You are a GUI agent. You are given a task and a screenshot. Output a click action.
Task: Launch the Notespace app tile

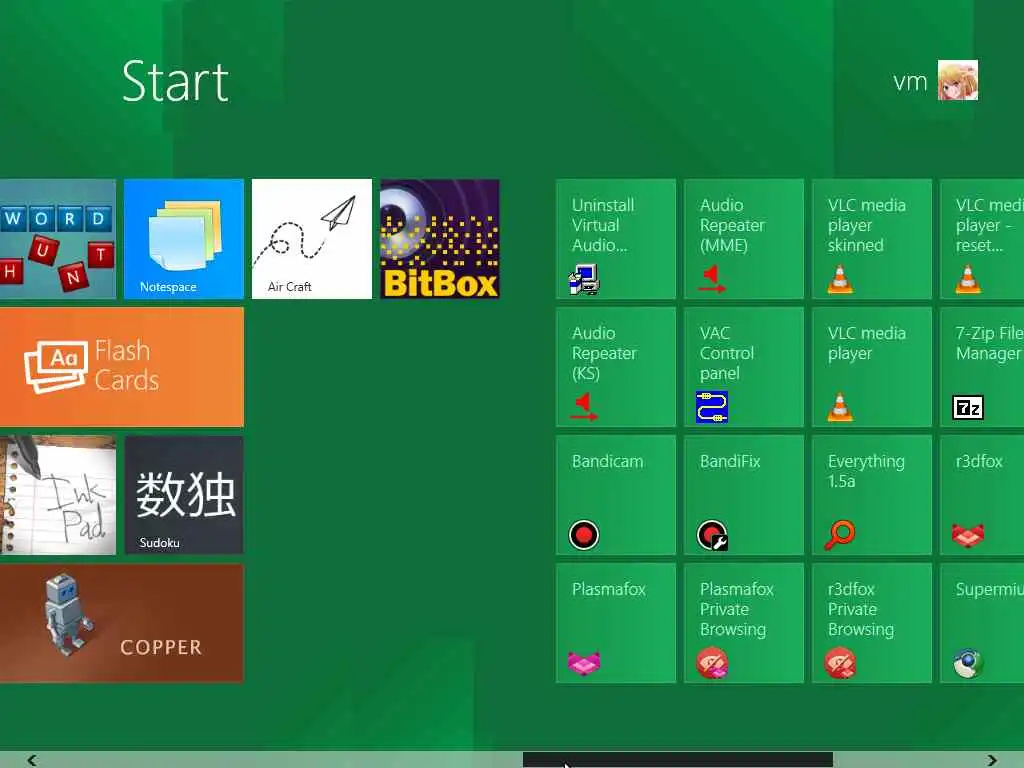[184, 239]
